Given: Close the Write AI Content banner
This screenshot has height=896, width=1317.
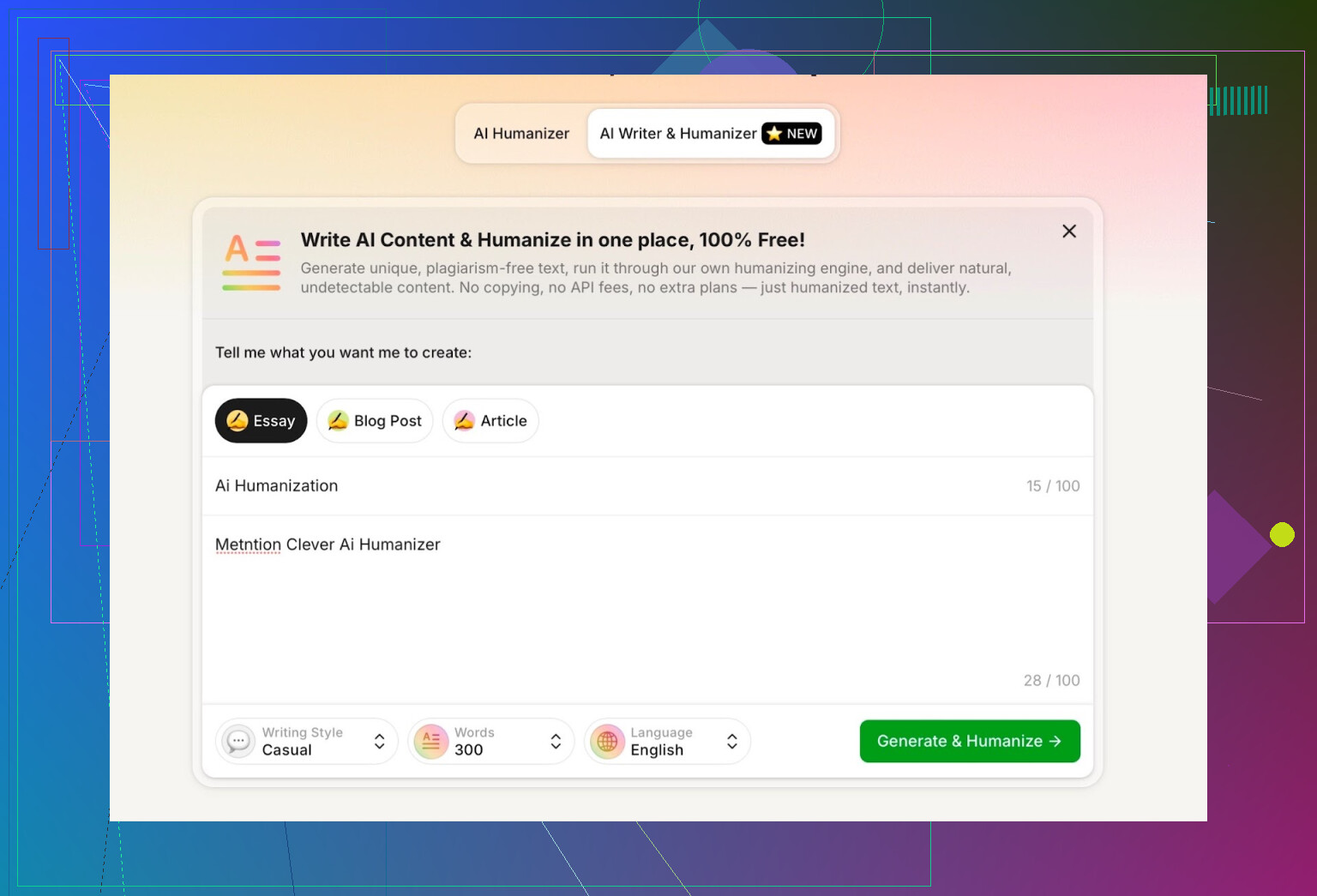Looking at the screenshot, I should point(1069,231).
